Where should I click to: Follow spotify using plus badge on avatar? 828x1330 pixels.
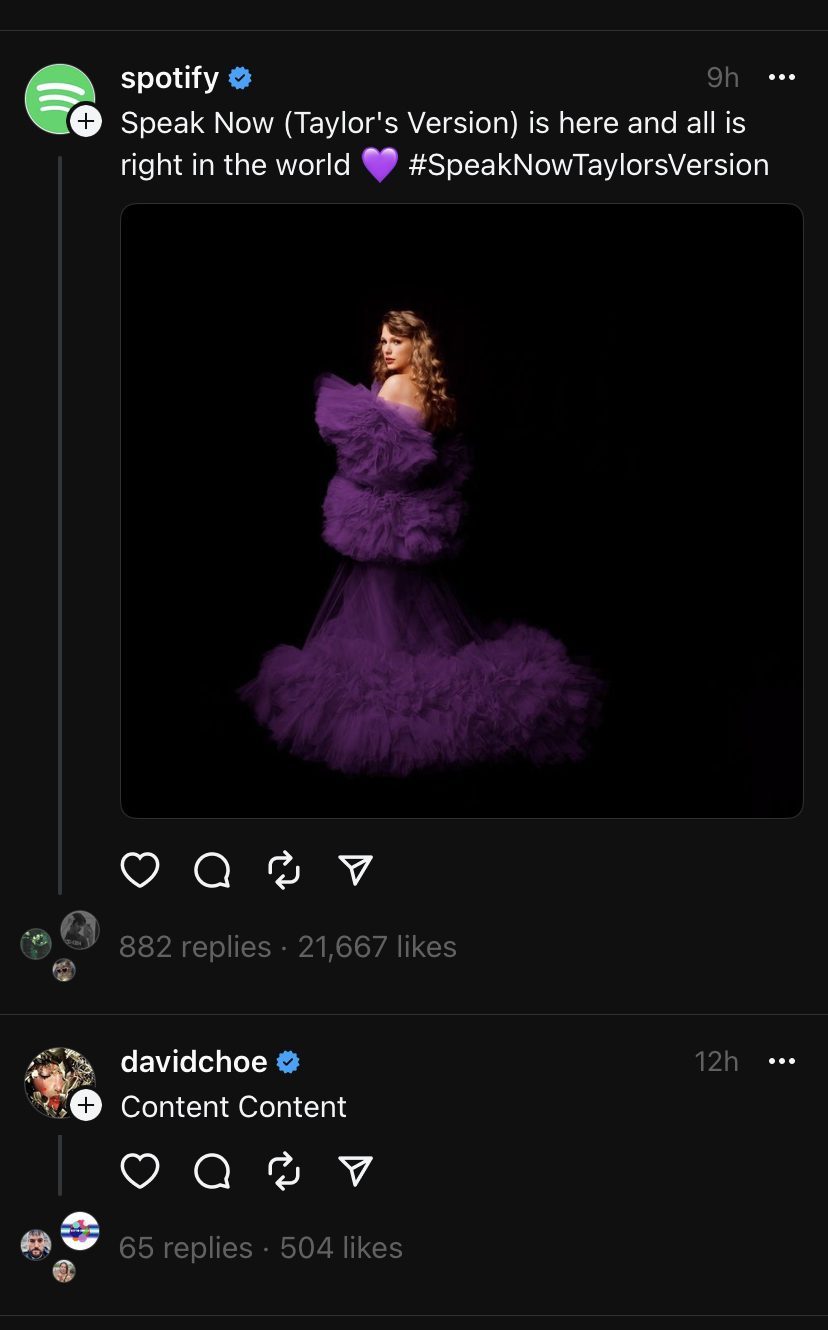85,121
